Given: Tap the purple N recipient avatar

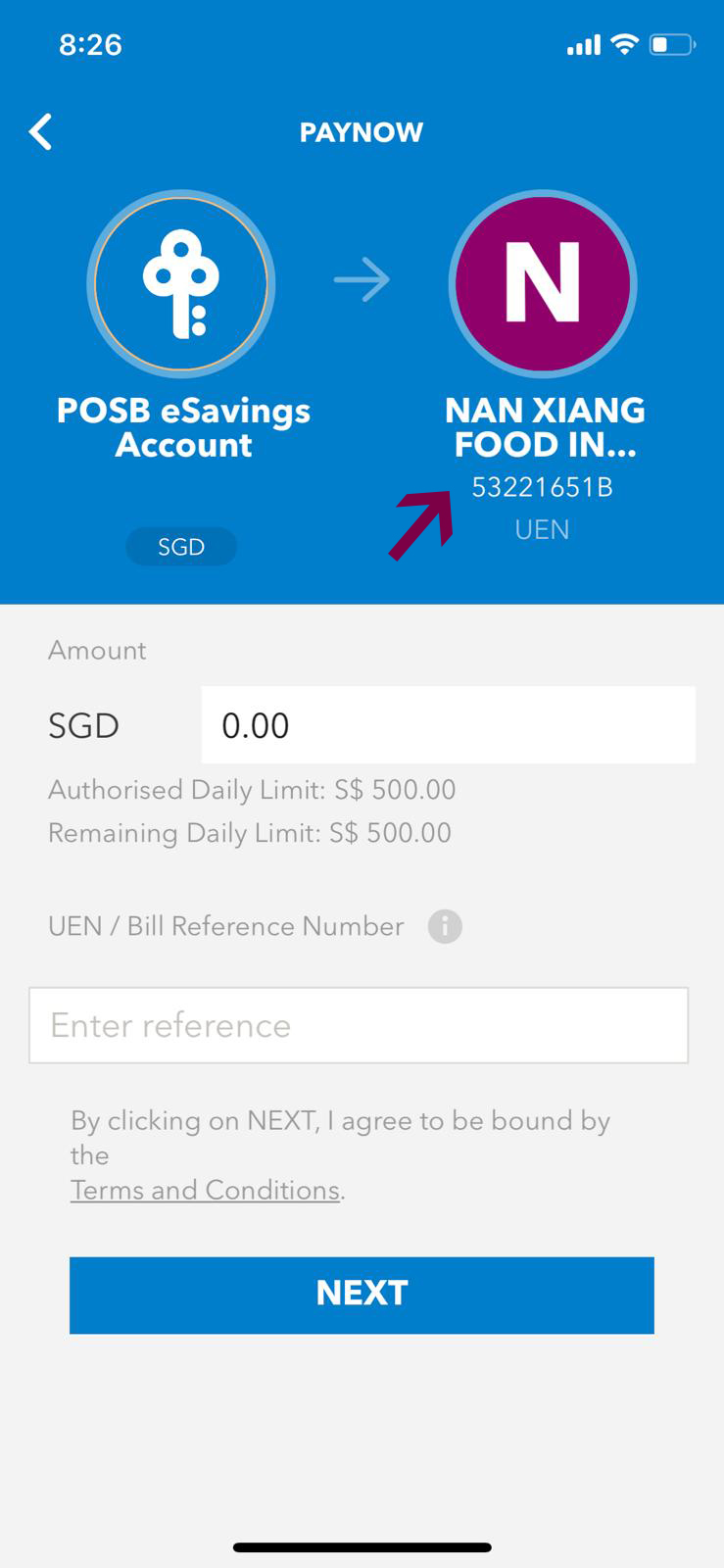Looking at the screenshot, I should point(543,283).
